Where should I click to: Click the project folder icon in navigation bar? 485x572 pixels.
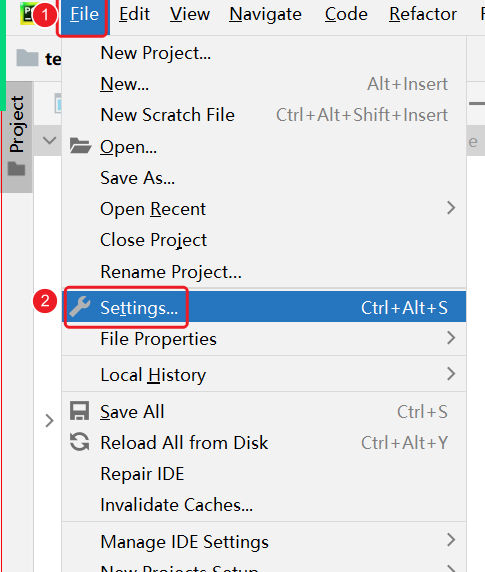[27, 58]
